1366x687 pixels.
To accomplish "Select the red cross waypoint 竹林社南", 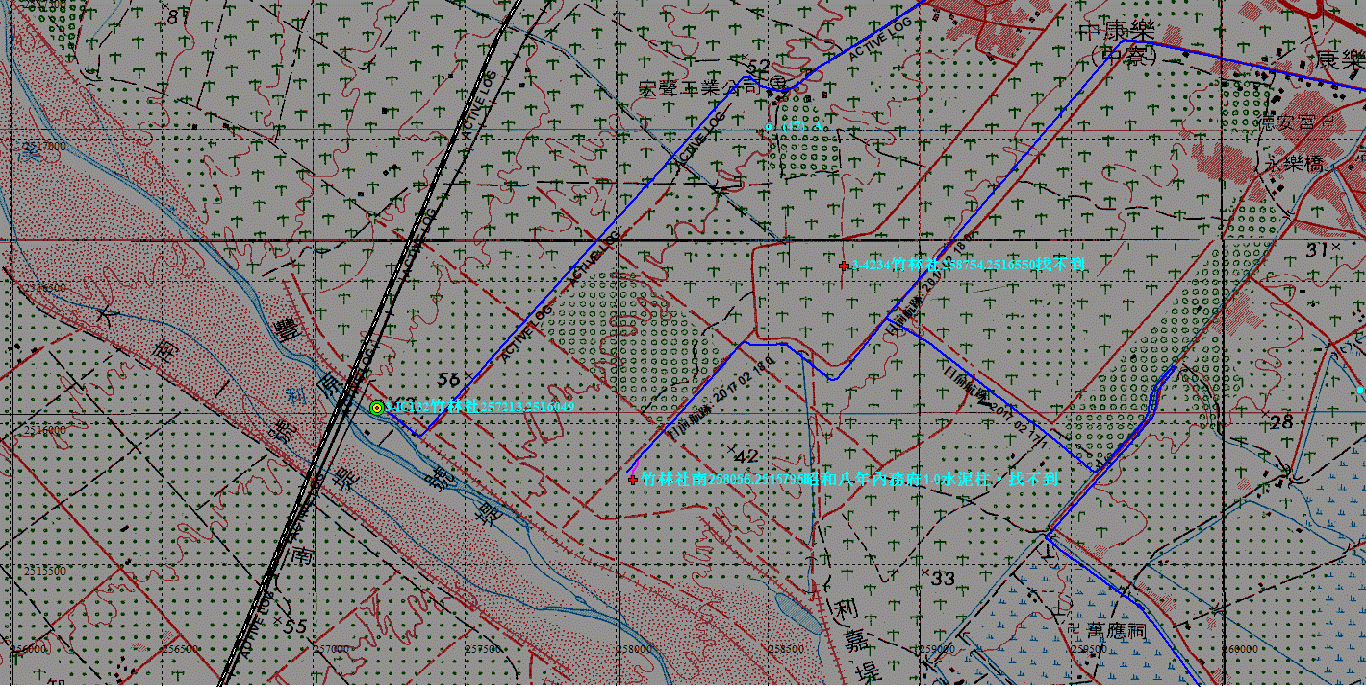I will (x=632, y=480).
